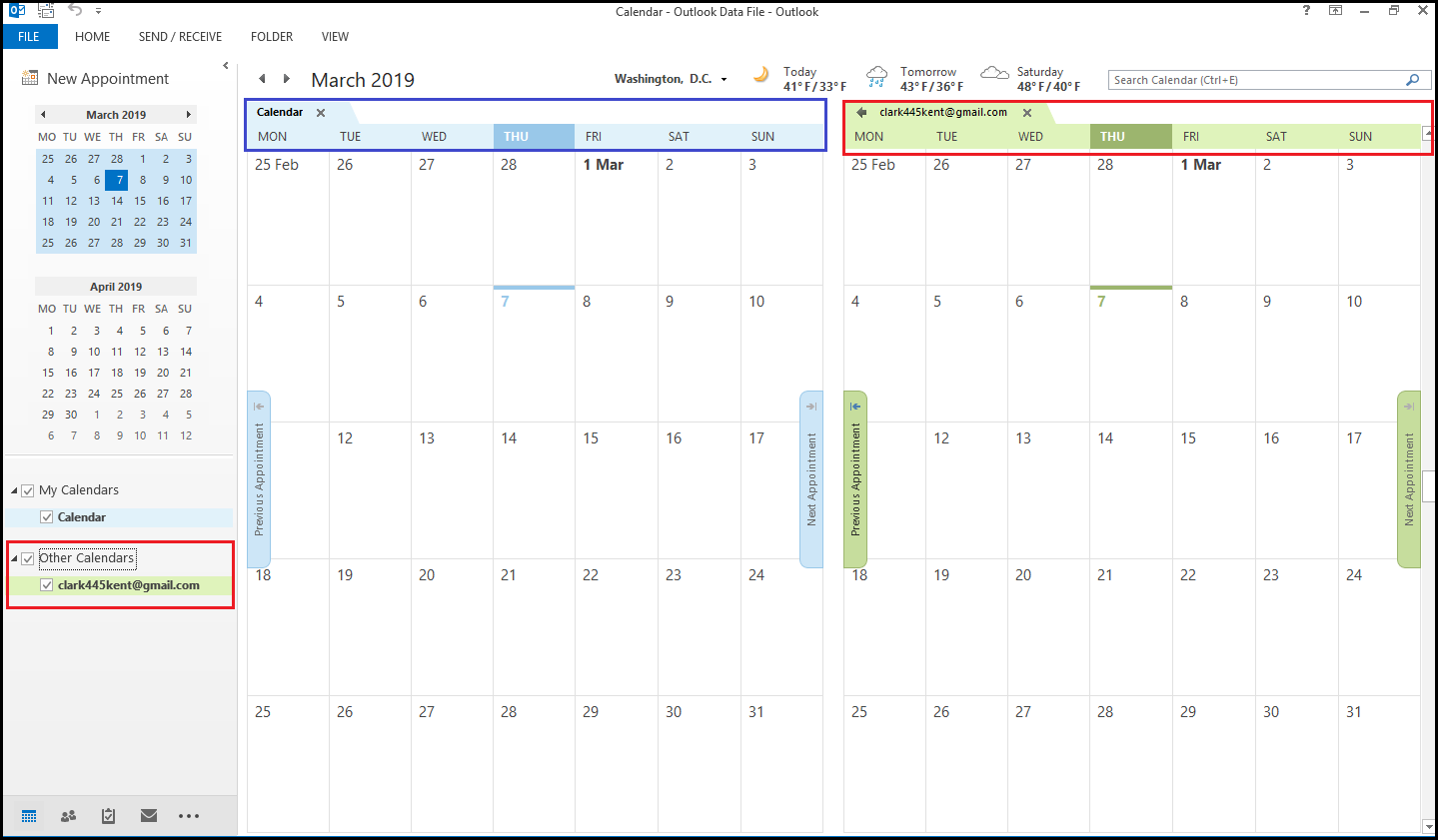The height and width of the screenshot is (840, 1438).
Task: Click Next Appointment in the gmail calendar pane
Action: [1409, 479]
